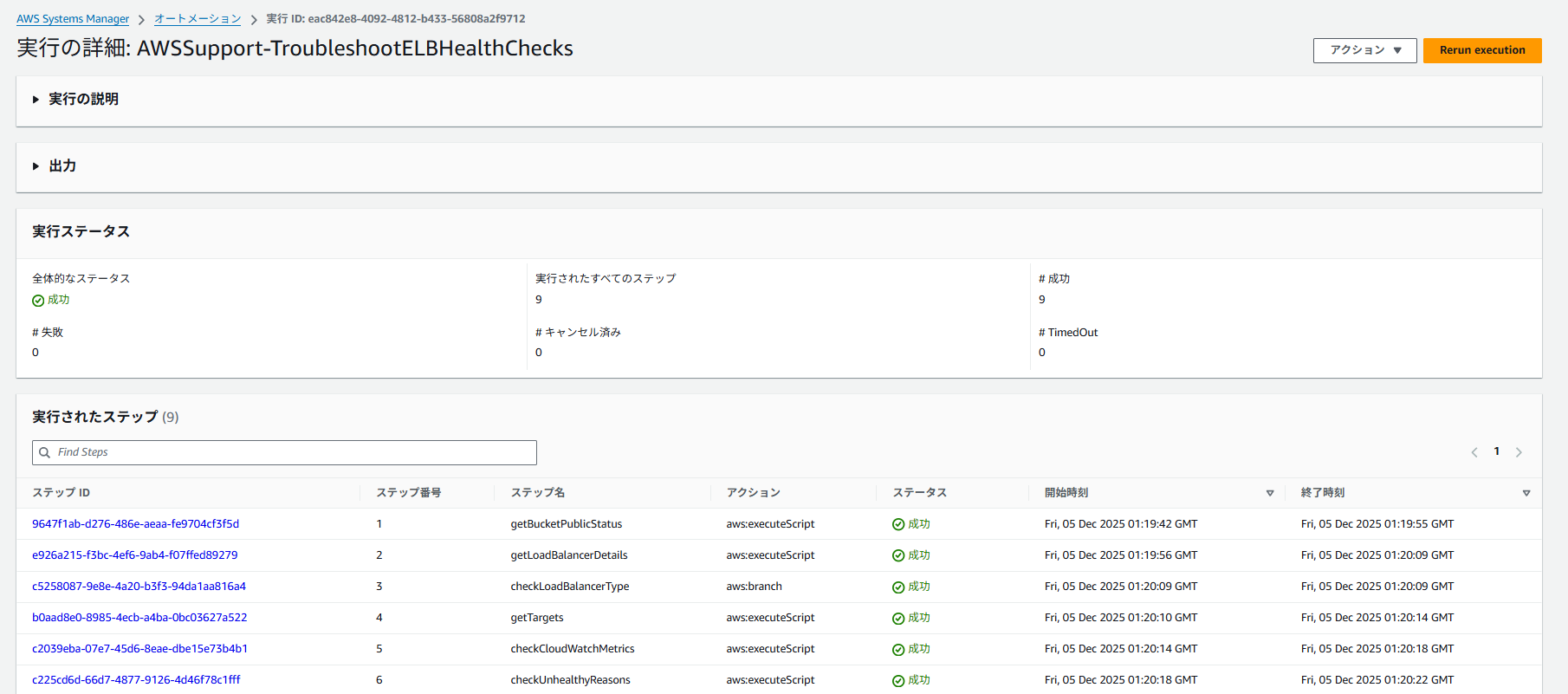The image size is (1568, 694).
Task: Click the Rerun execution button
Action: (x=1481, y=50)
